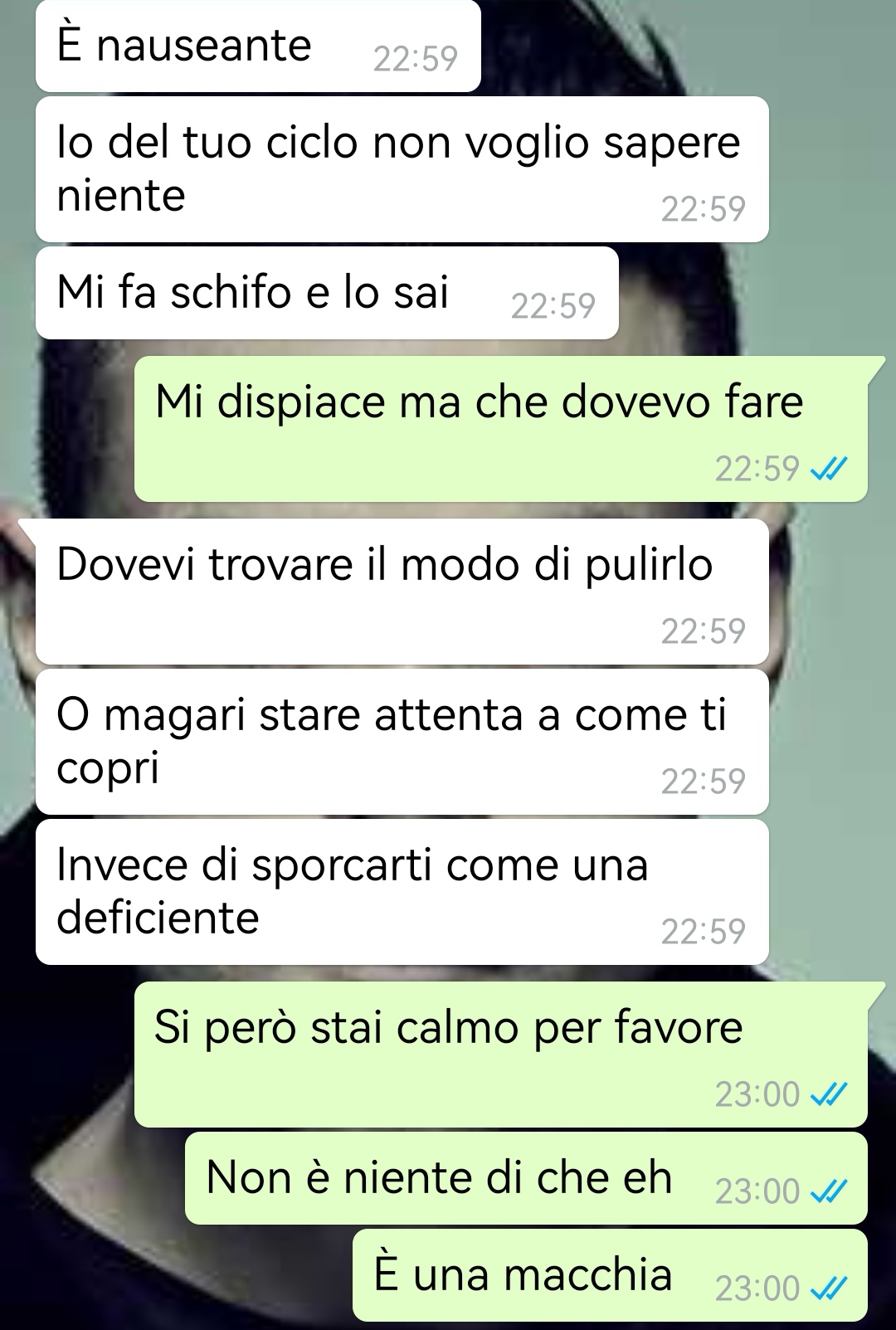The width and height of the screenshot is (896, 1330).
Task: Select the "O magari stare attenta" message
Action: 402,742
